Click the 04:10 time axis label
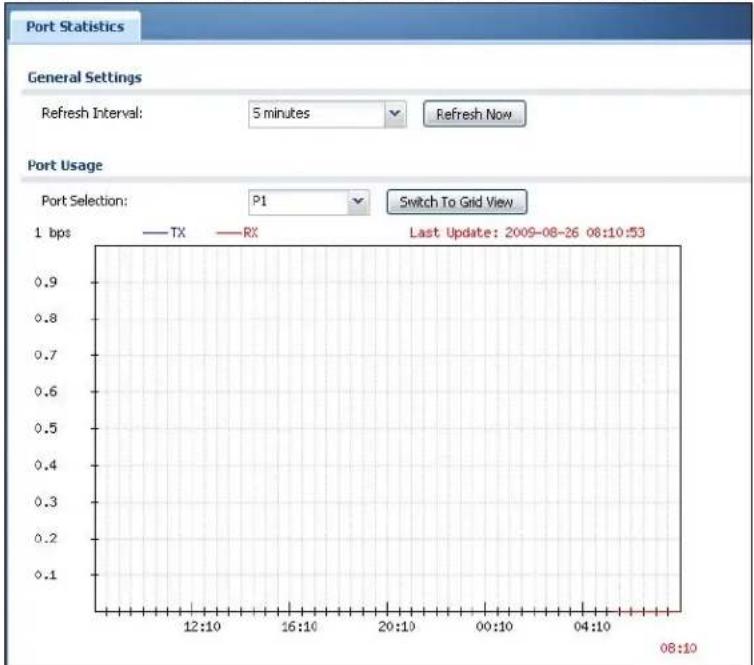 (592, 627)
